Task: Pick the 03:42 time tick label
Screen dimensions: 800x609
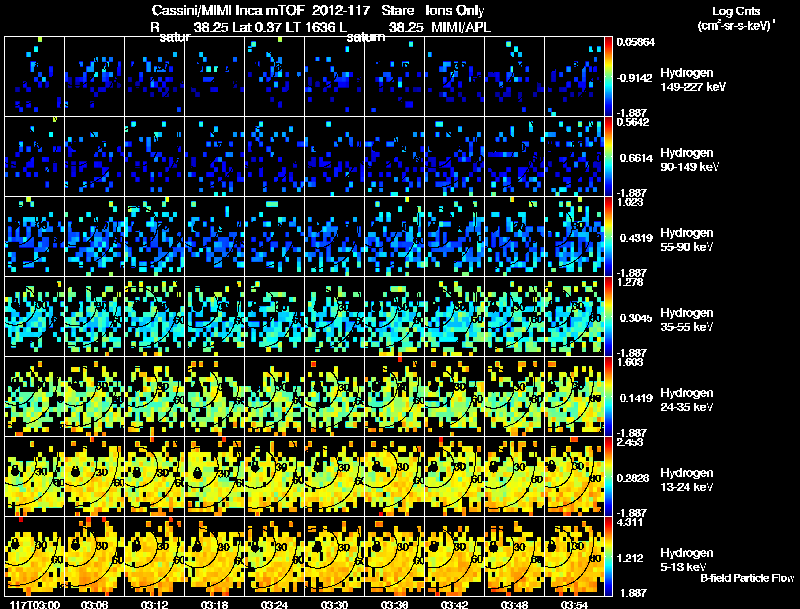Action: 454,604
